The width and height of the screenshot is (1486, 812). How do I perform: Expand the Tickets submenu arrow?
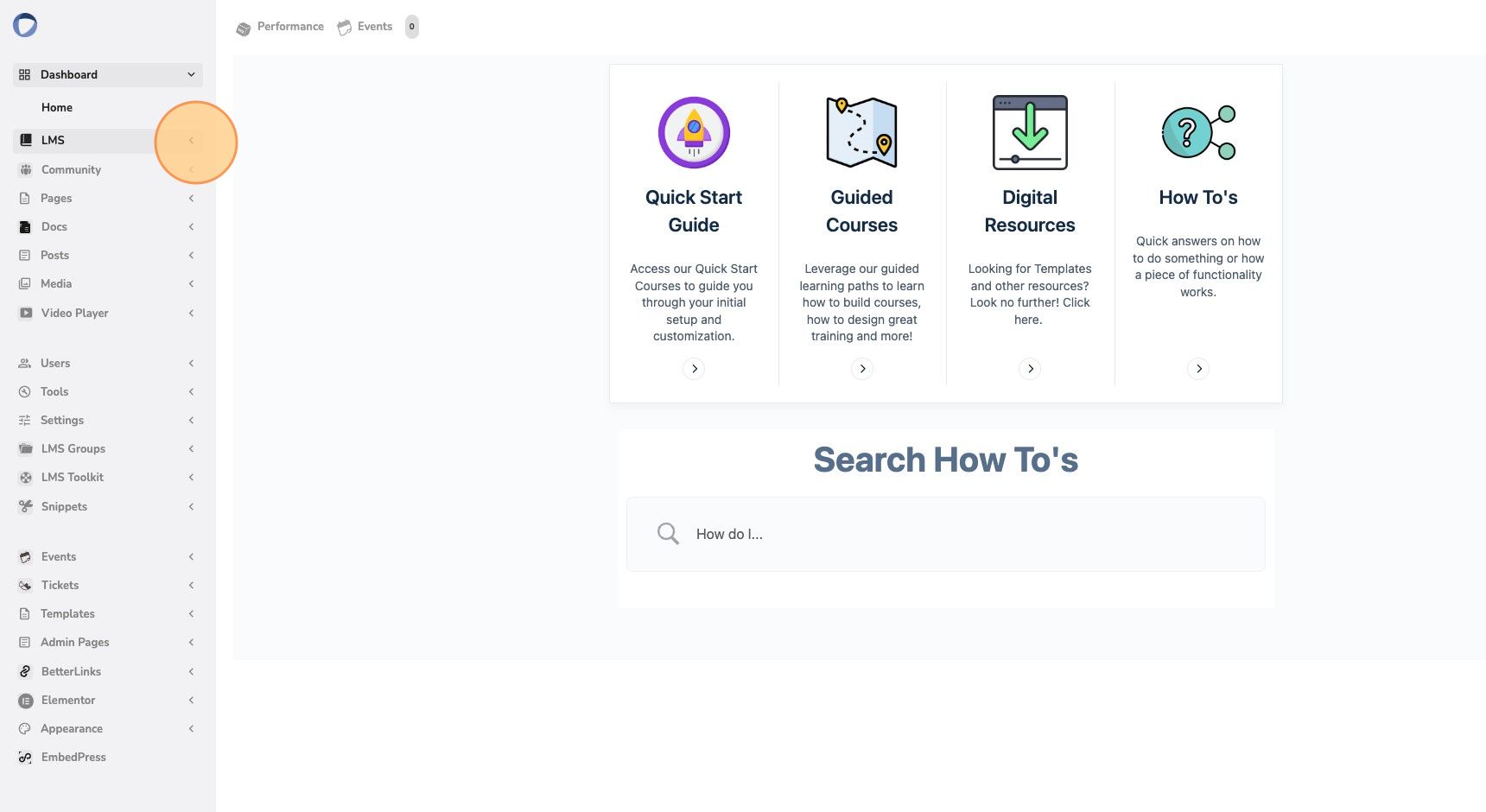point(191,586)
